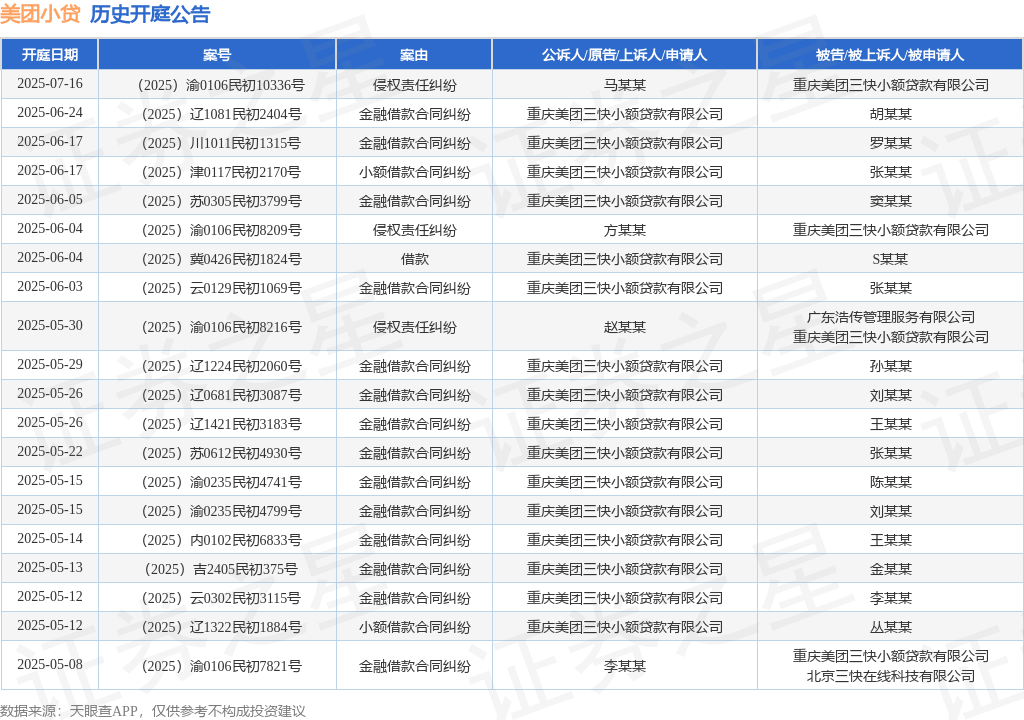Select case number (2025)辽1224民初2060号
Screen dimensions: 1024x720
[221, 366]
